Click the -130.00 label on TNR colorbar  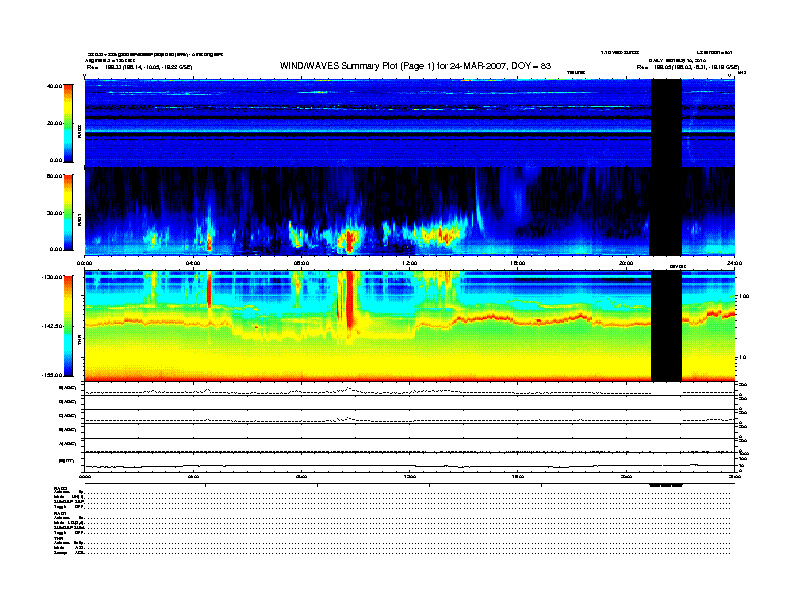click(x=52, y=277)
